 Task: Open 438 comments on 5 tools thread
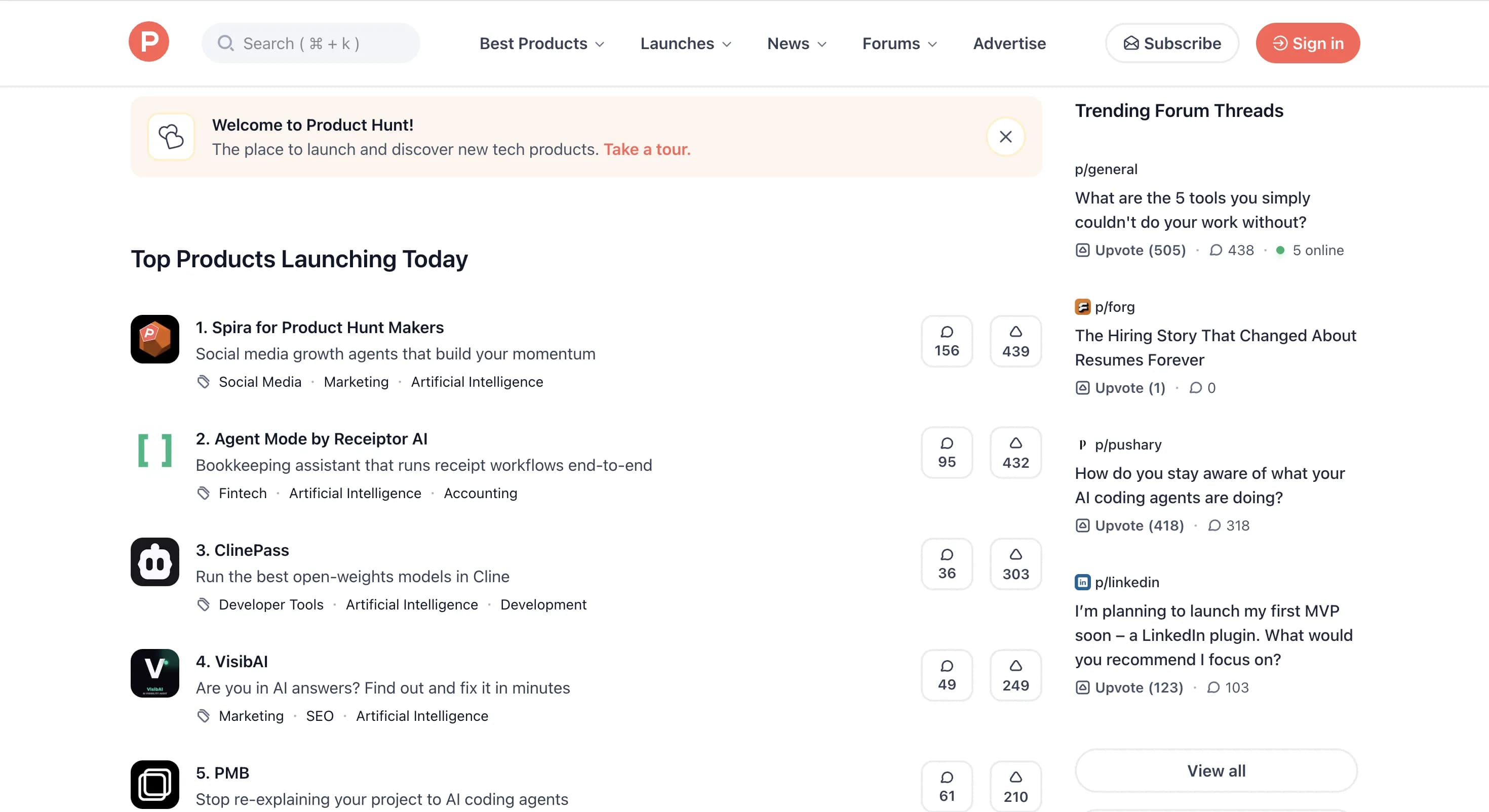pyautogui.click(x=1232, y=250)
